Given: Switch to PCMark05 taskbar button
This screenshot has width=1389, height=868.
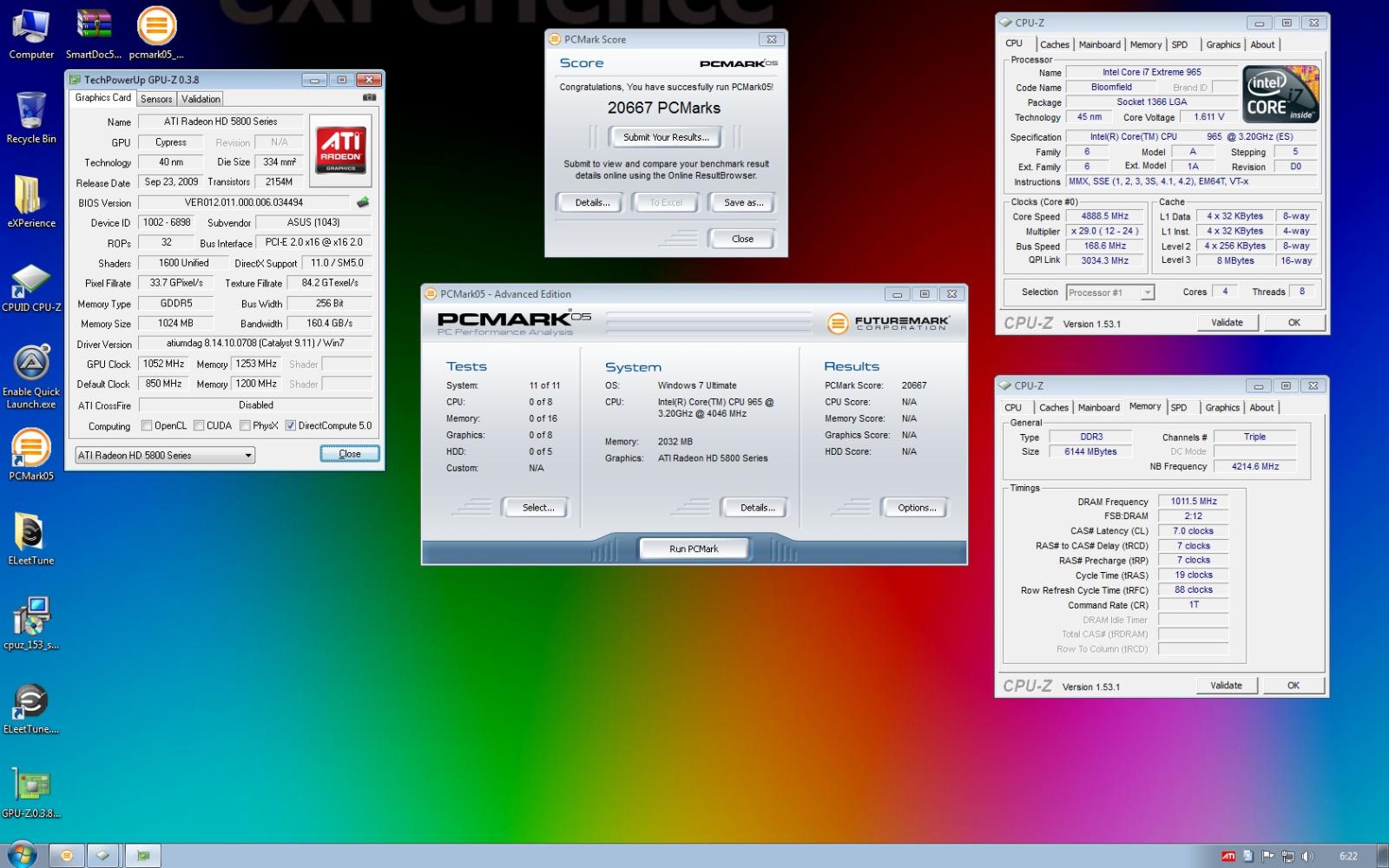Looking at the screenshot, I should tap(67, 856).
